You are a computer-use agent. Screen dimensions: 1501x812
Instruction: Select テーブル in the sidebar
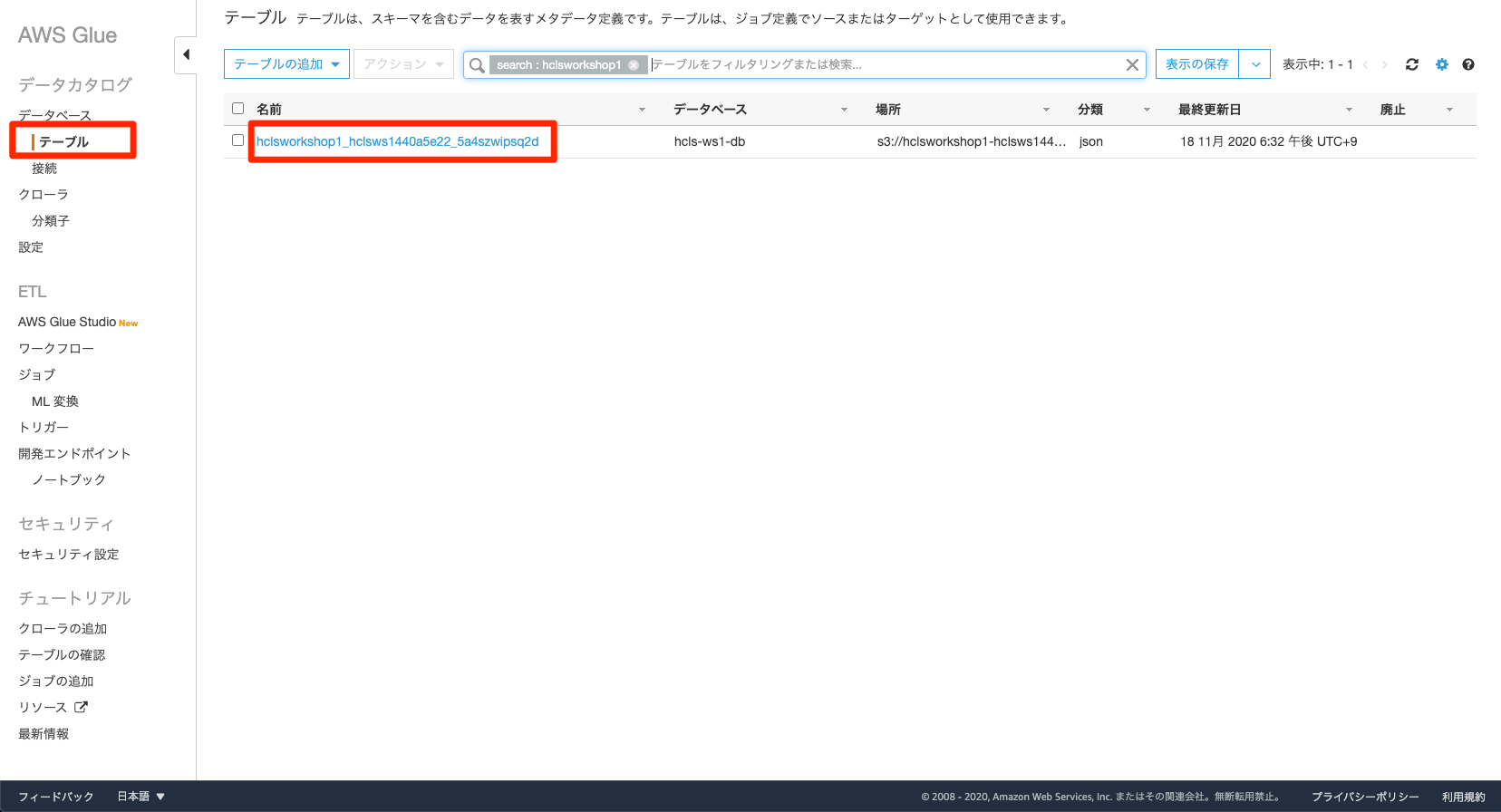coord(63,141)
